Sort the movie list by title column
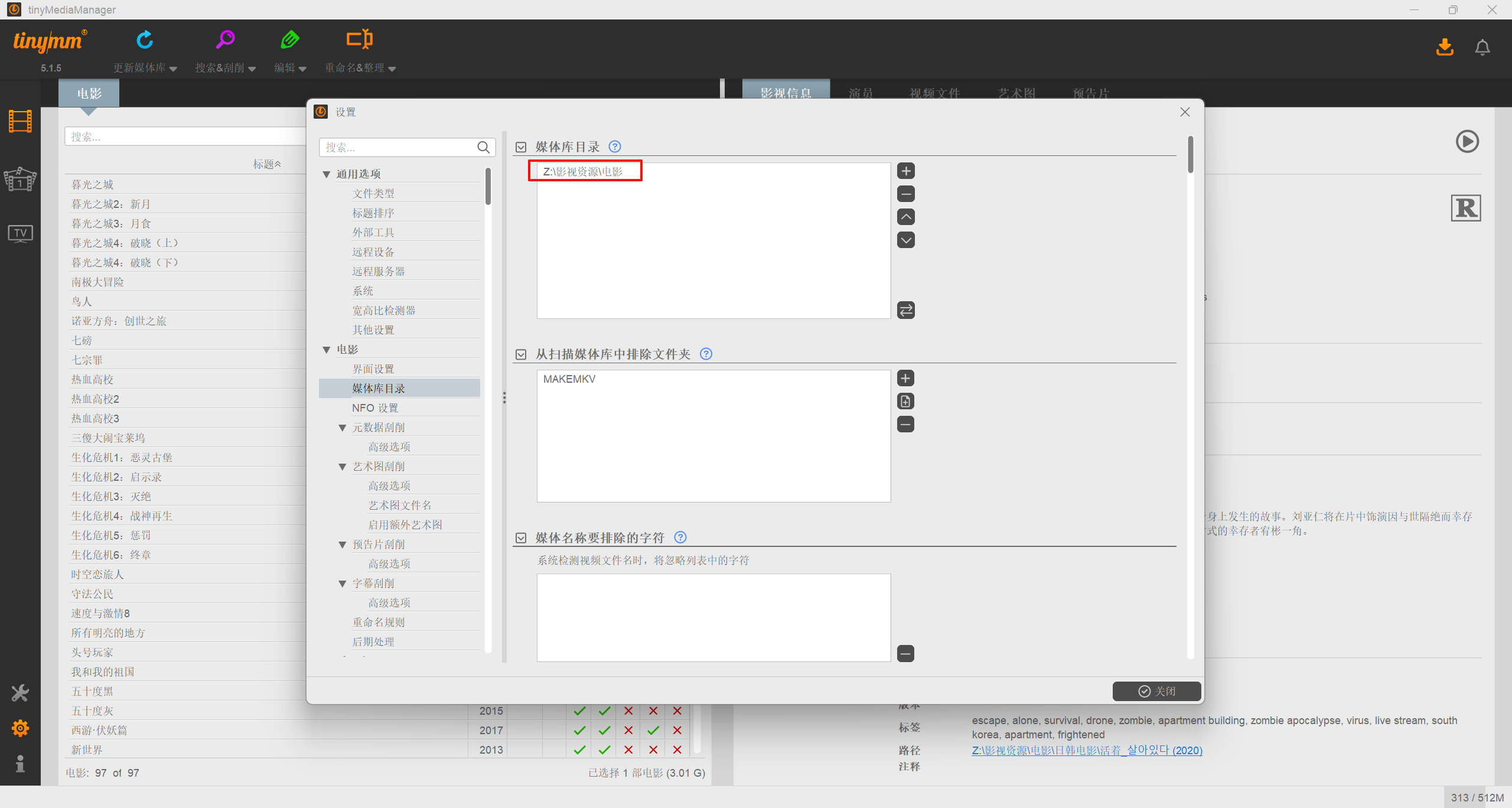 tap(267, 164)
